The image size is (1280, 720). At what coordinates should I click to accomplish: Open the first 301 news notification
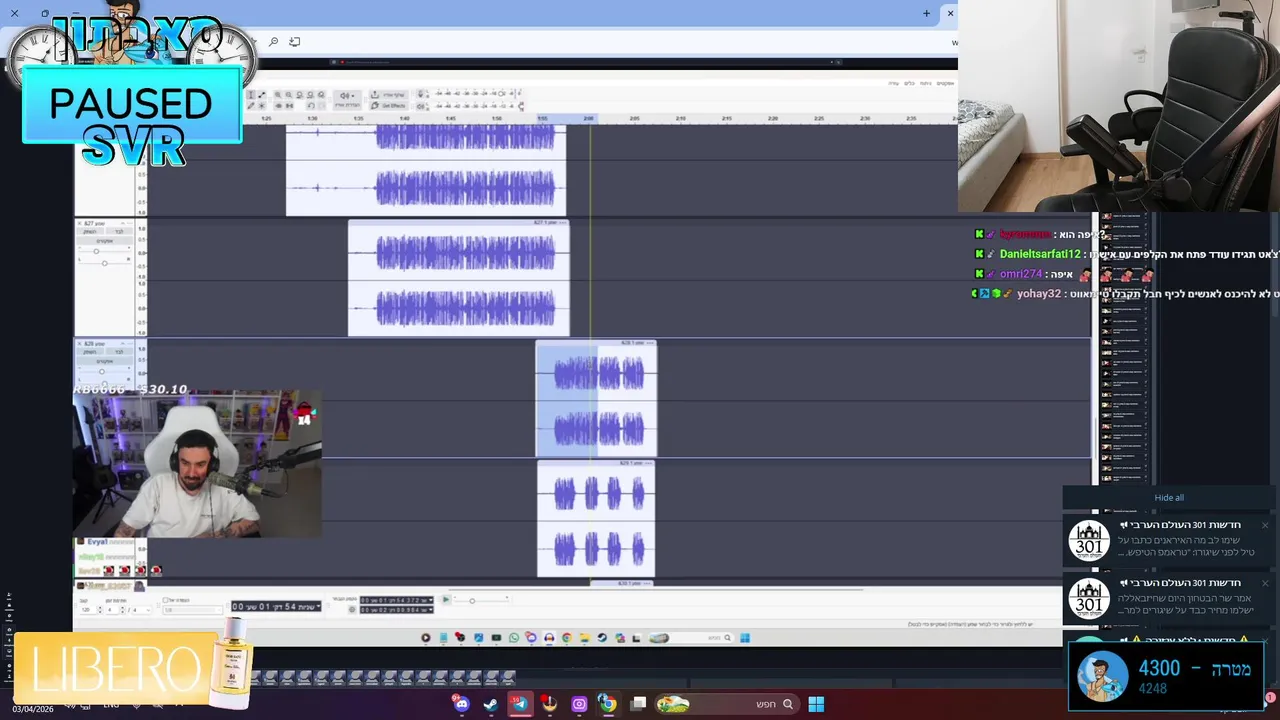point(1168,540)
